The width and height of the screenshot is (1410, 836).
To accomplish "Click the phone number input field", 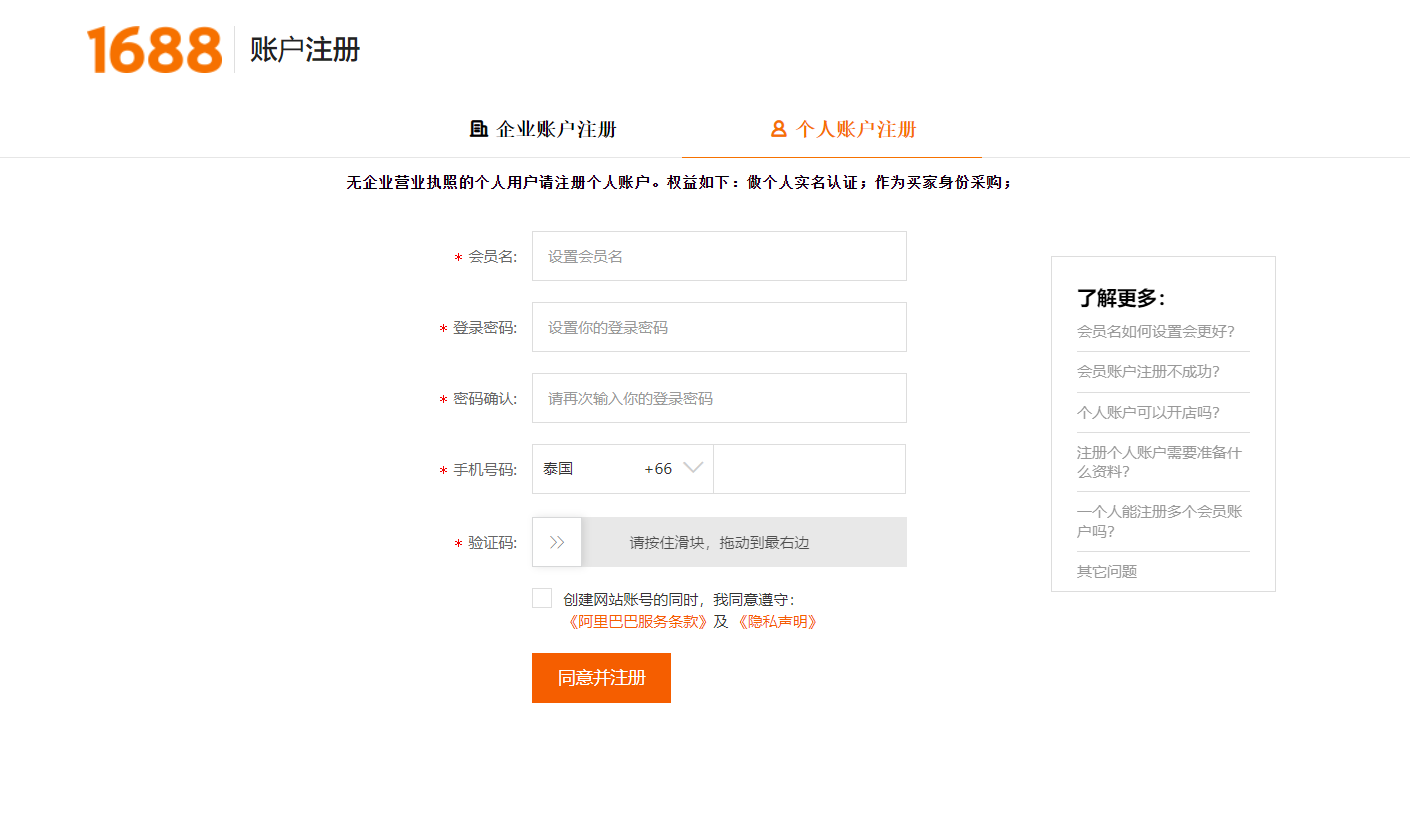I will [x=809, y=469].
